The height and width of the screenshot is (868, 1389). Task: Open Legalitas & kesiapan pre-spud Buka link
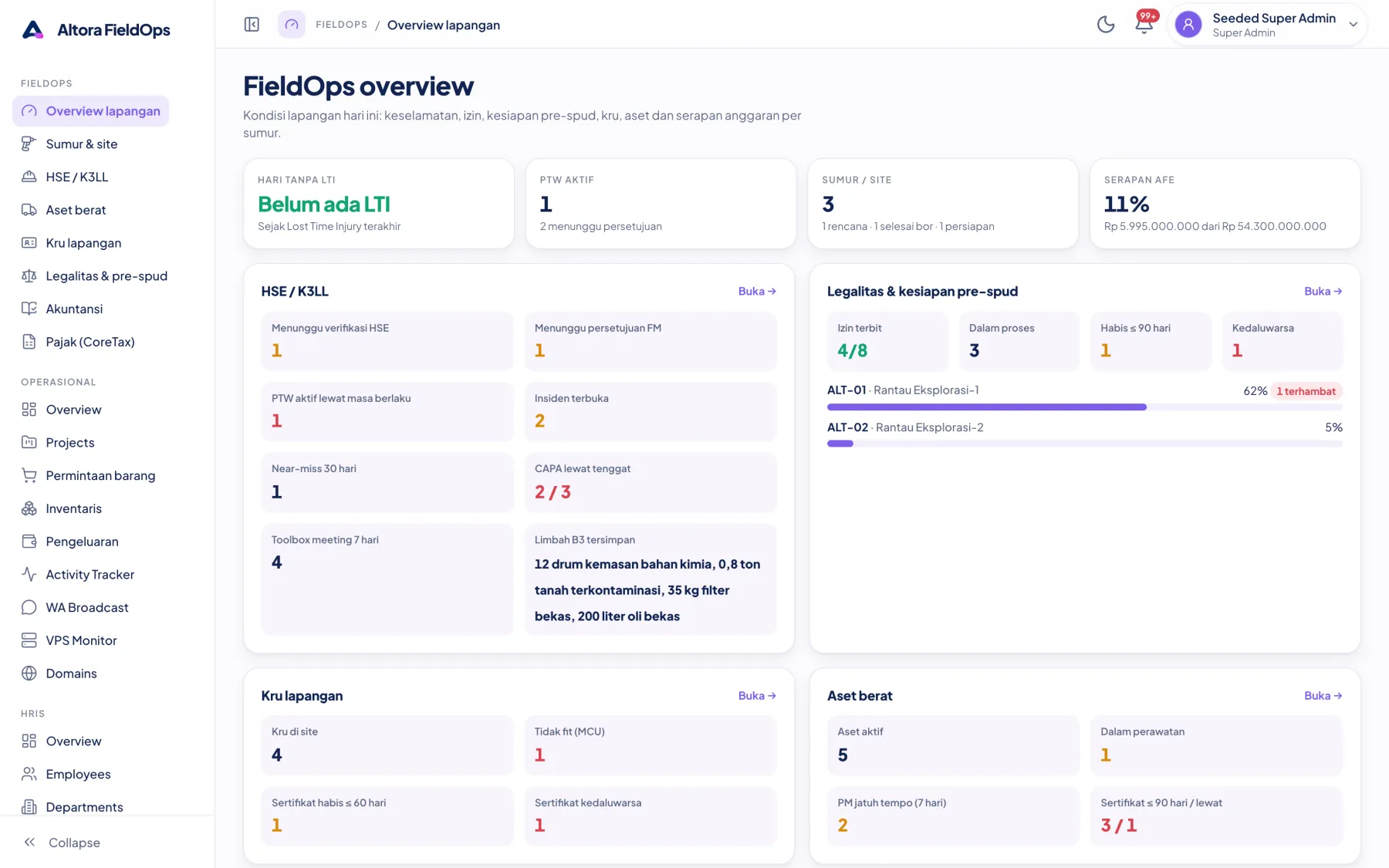(1323, 292)
